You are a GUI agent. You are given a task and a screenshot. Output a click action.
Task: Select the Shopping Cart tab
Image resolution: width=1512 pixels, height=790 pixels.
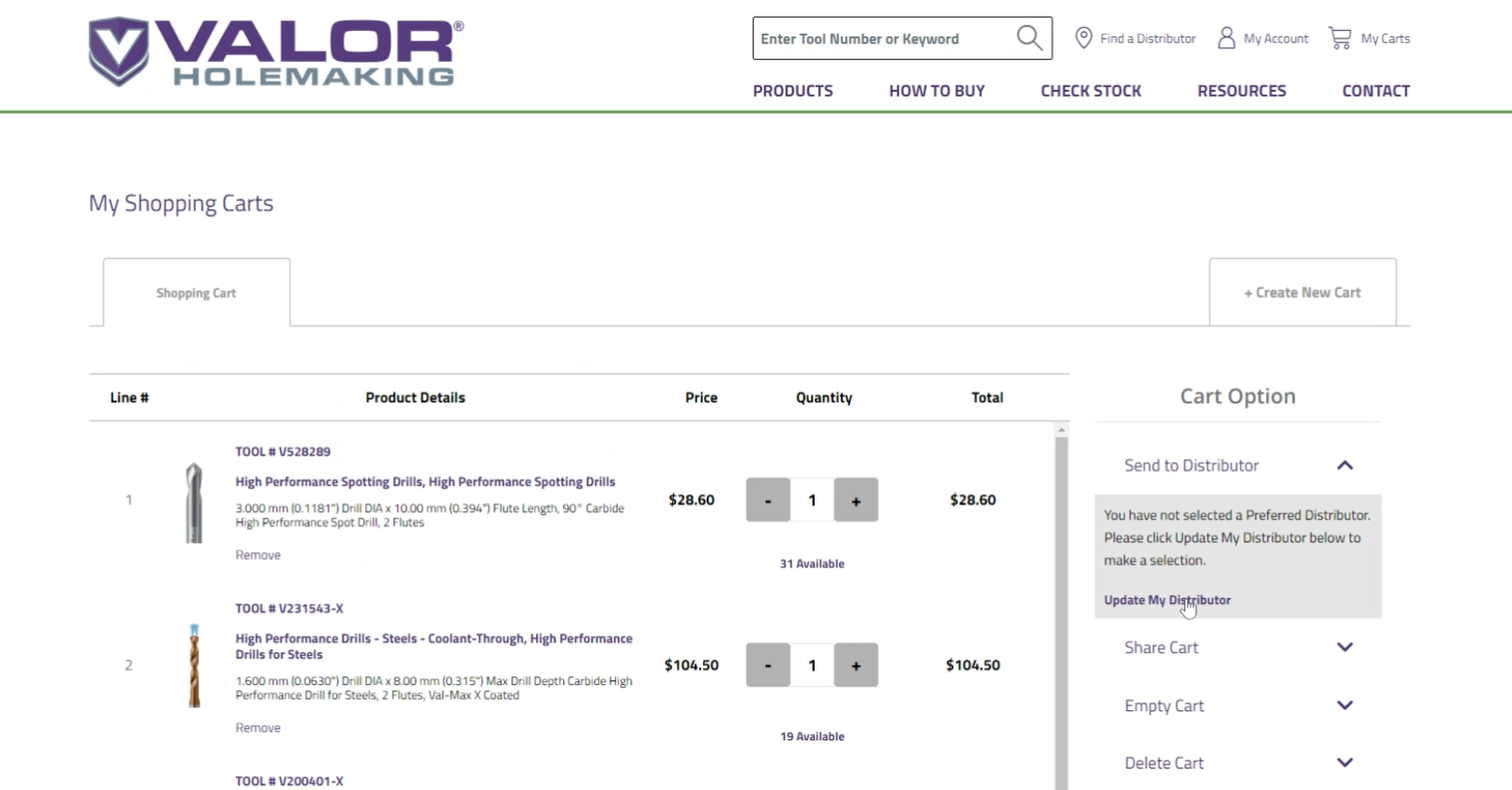click(x=196, y=293)
